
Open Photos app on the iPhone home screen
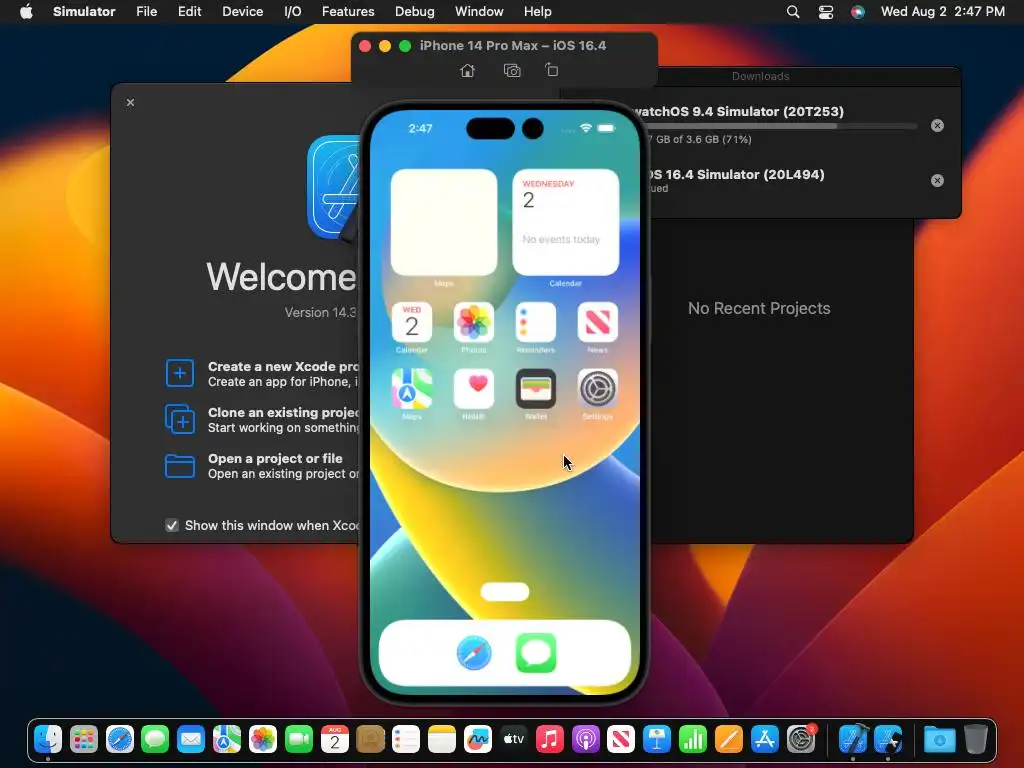click(x=473, y=322)
